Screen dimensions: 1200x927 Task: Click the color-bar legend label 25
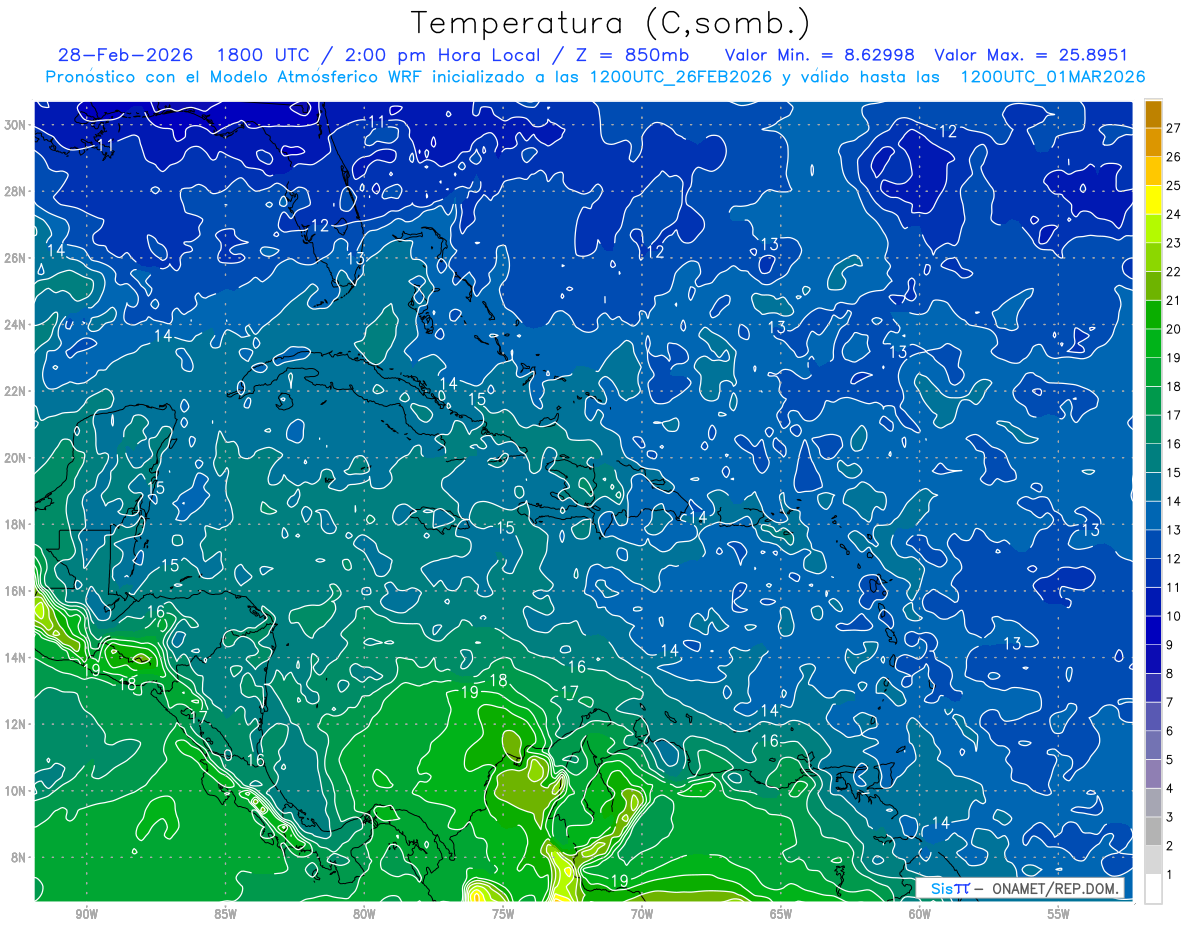point(1174,186)
